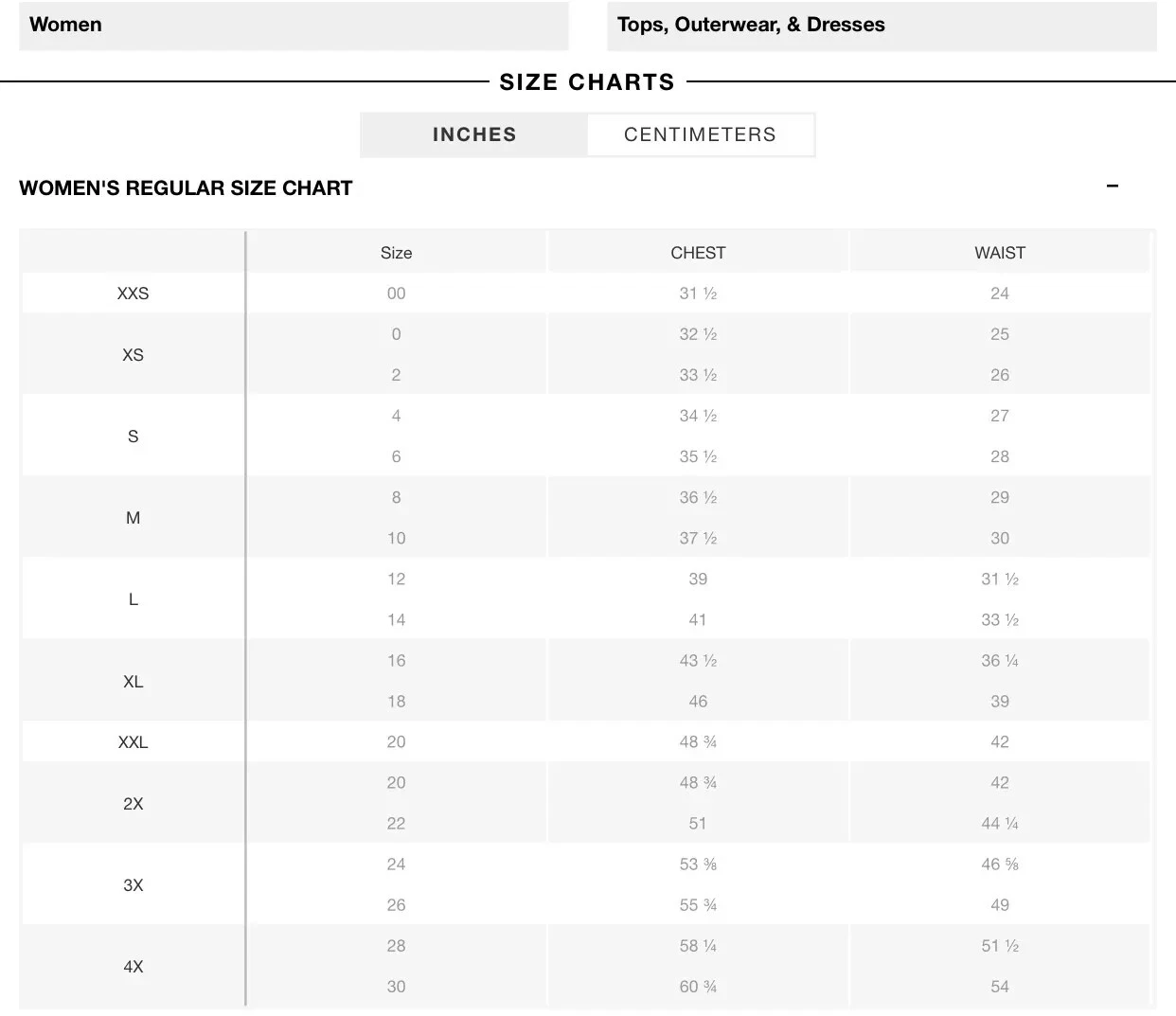The width and height of the screenshot is (1176, 1016).
Task: Open the Tops, Outerwear, & Dresses dropdown
Action: coord(881,26)
